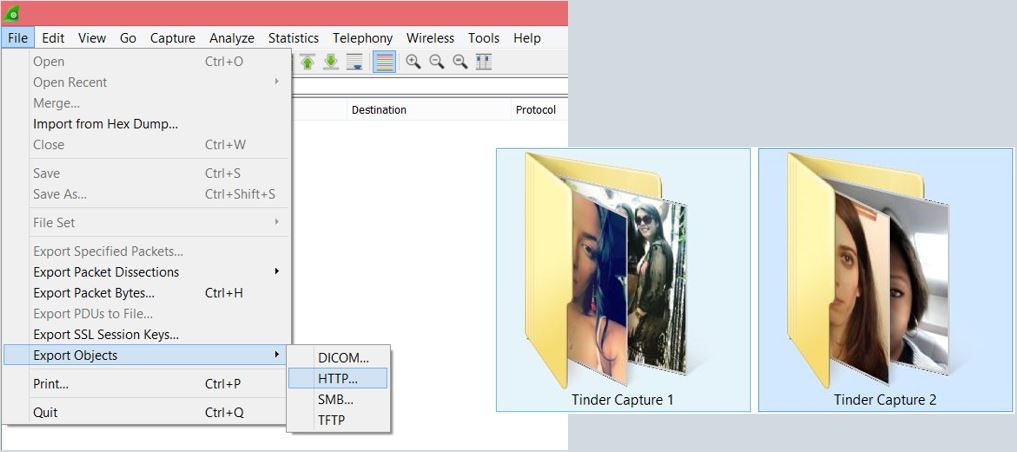Open the Wireless menu
Viewport: 1017px width, 452px height.
(430, 38)
